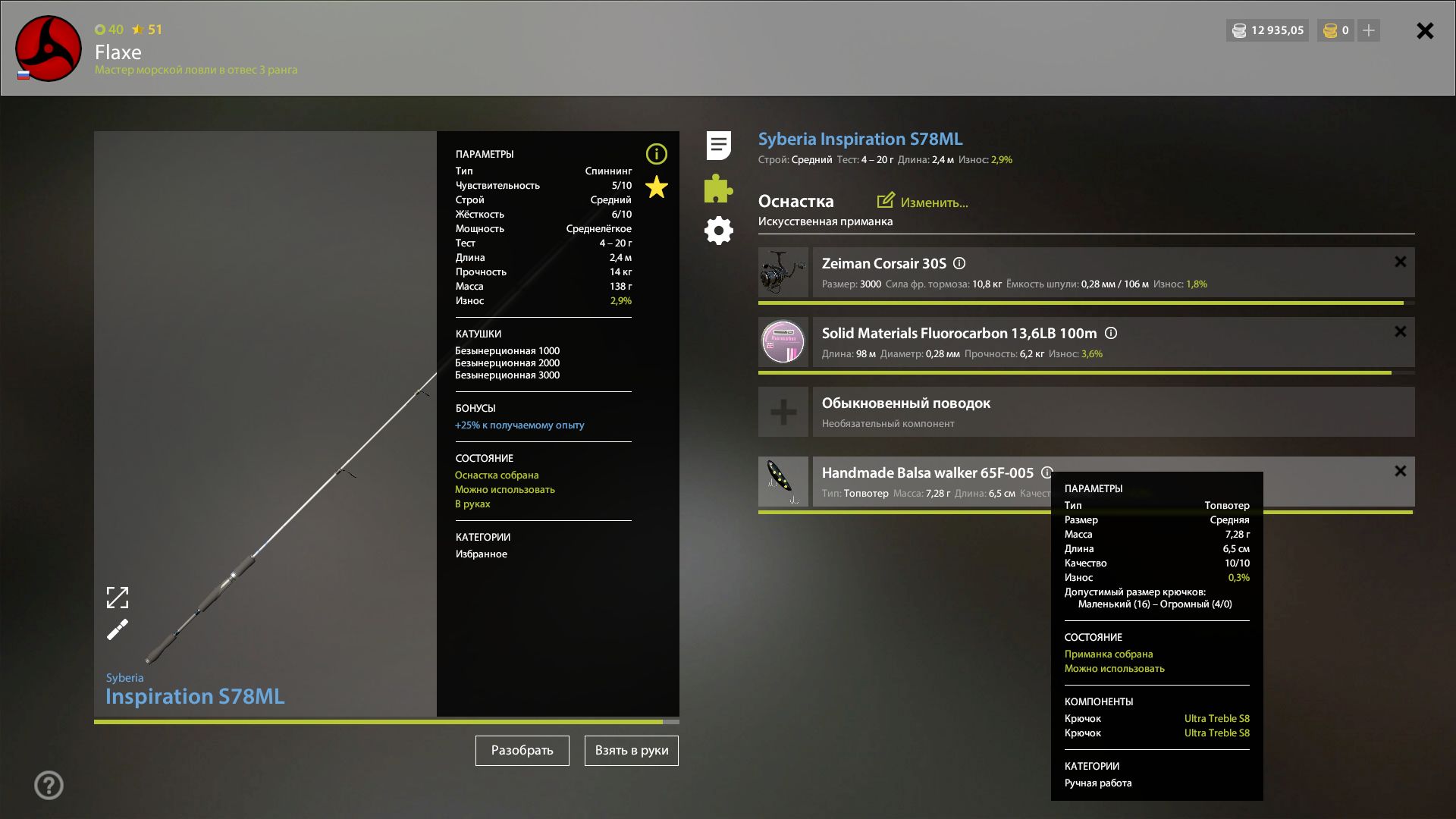Click the Handmade Balsa walker lure thumbnail
The image size is (1456, 819).
pos(783,482)
